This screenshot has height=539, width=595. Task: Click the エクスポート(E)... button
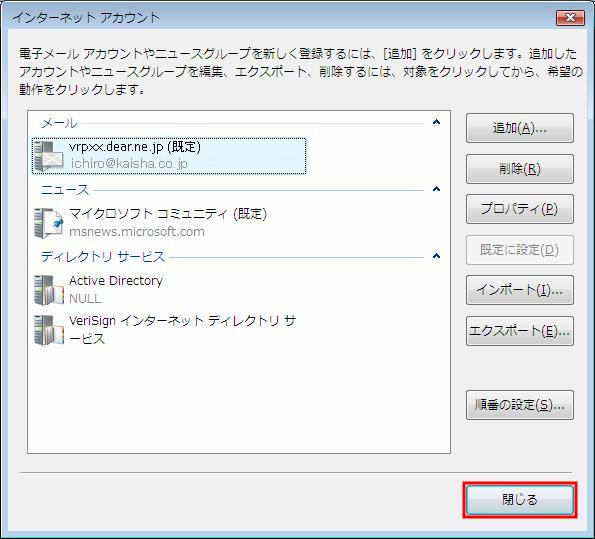pyautogui.click(x=519, y=331)
